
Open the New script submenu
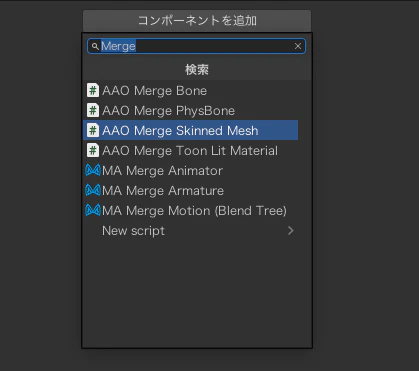pyautogui.click(x=190, y=230)
